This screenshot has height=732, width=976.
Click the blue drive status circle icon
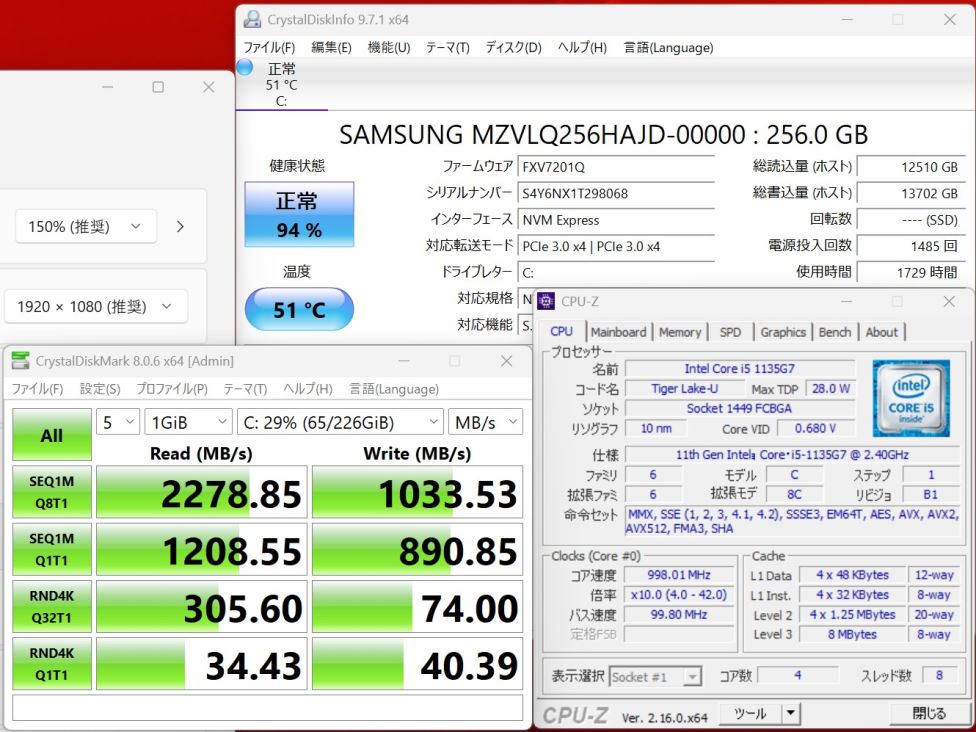tap(245, 68)
